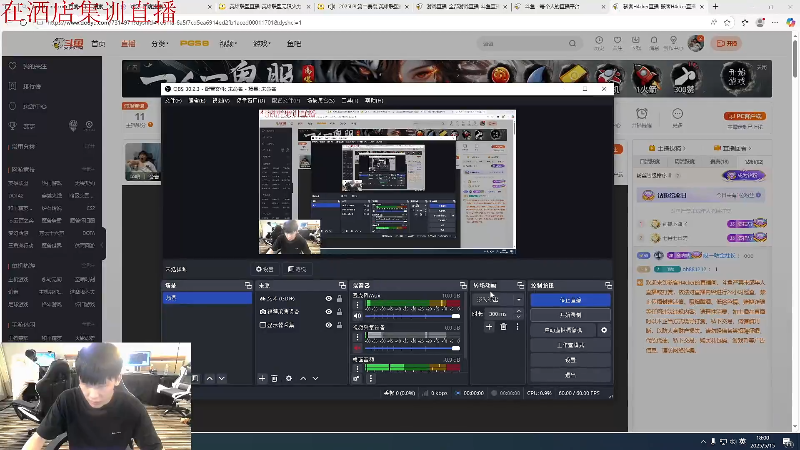Click the blue streaming button in OBS Controls
This screenshot has height=450, width=800.
tap(570, 300)
